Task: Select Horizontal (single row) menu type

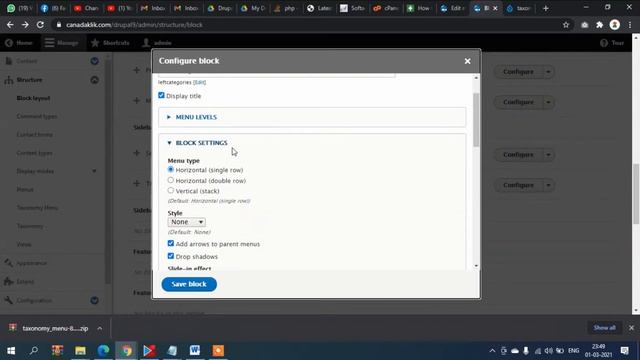Action: point(171,169)
